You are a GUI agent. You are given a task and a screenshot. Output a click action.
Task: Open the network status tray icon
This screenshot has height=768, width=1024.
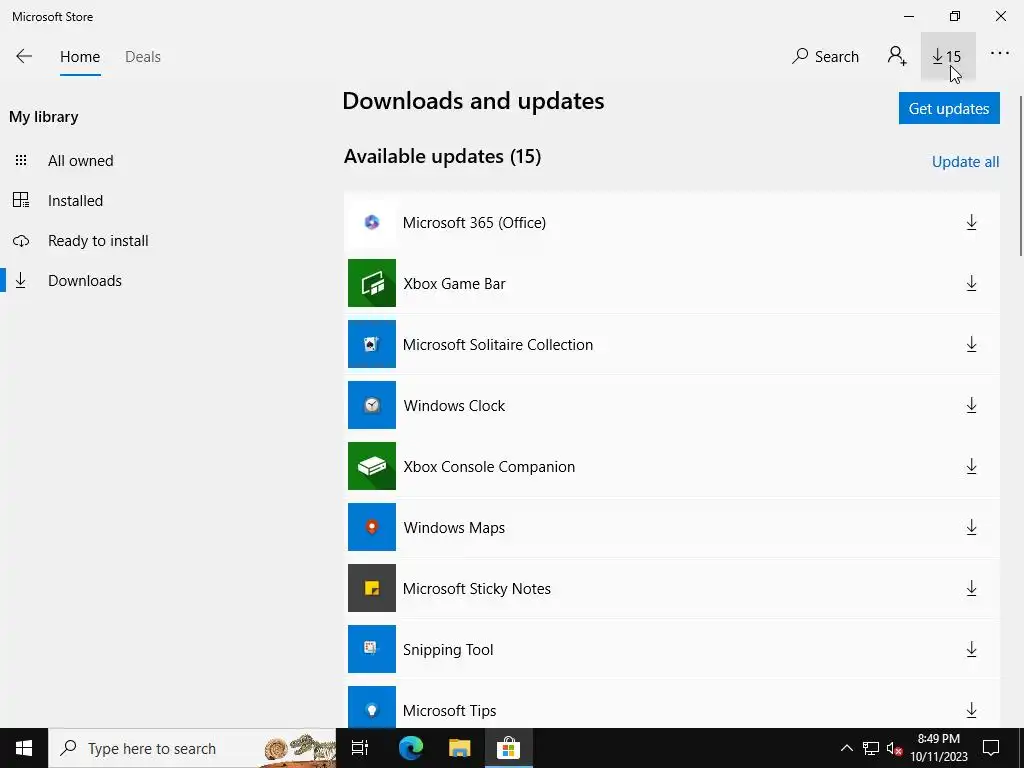871,748
